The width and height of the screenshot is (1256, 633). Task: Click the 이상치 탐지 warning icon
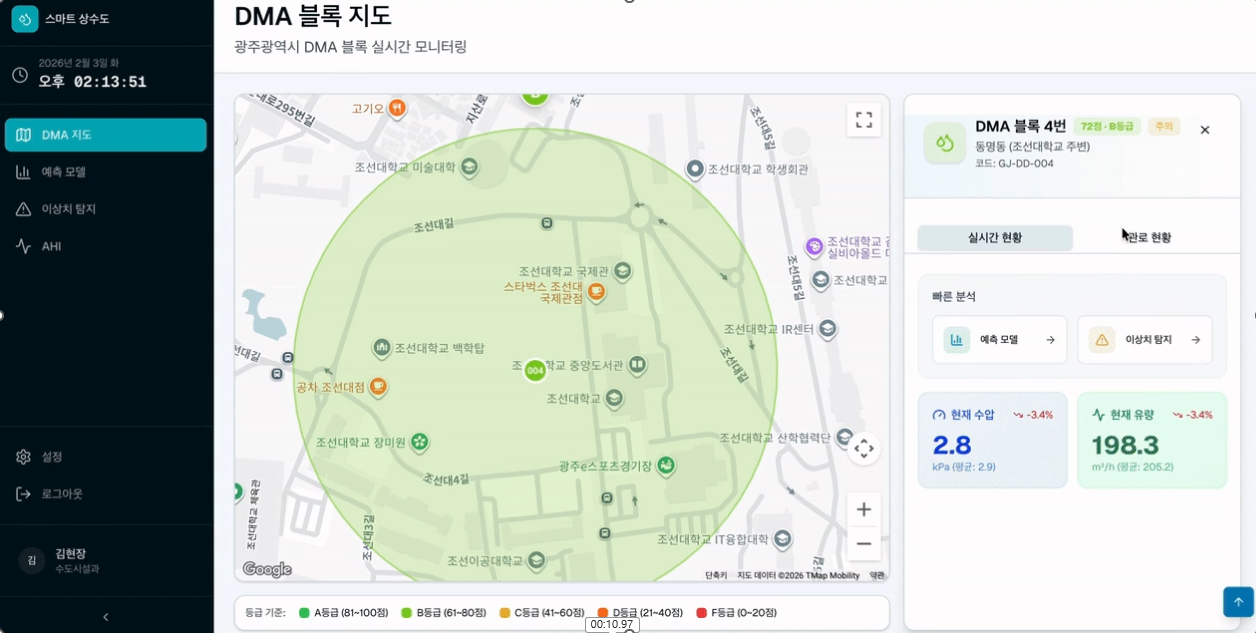(1102, 340)
